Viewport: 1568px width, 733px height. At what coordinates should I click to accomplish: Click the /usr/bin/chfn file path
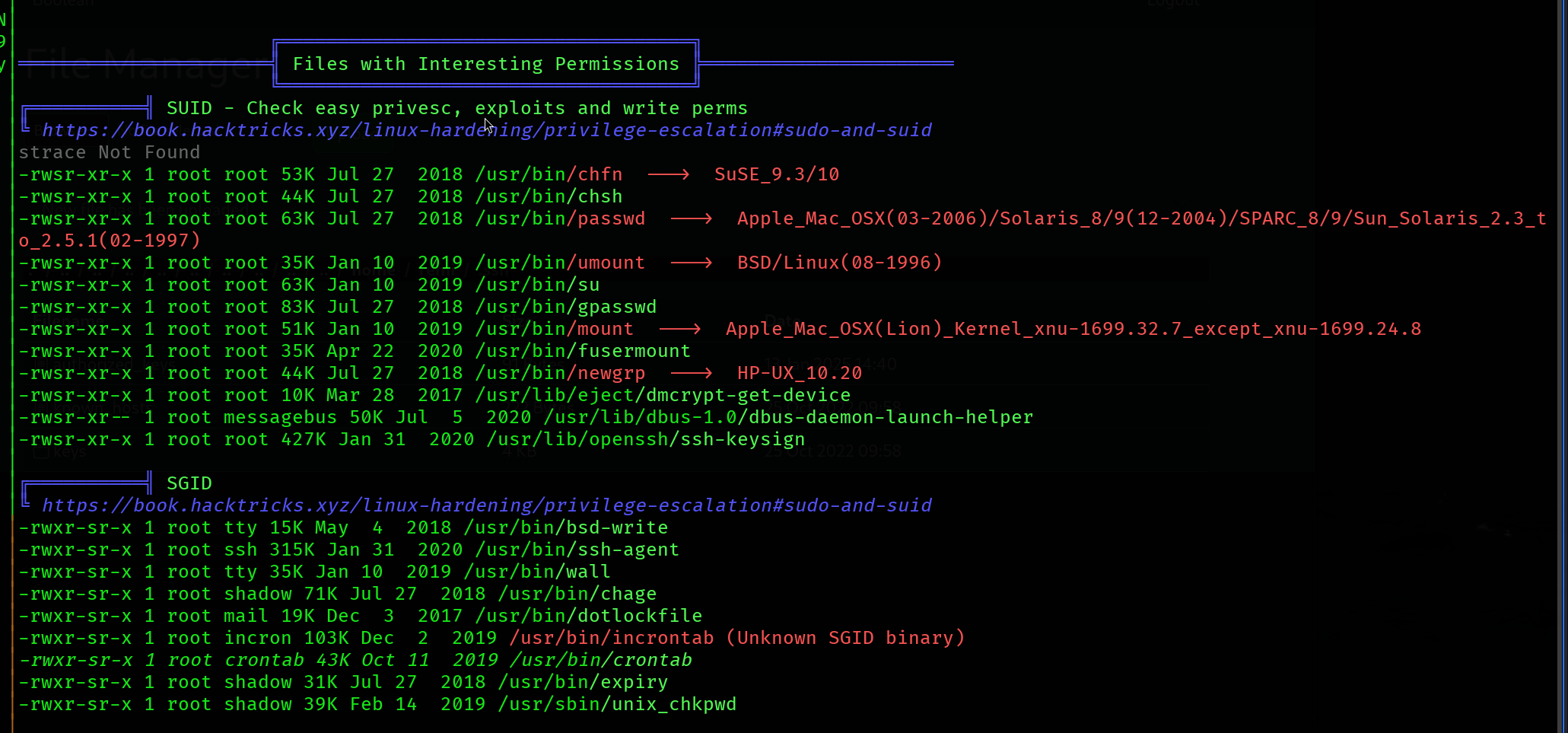point(548,174)
